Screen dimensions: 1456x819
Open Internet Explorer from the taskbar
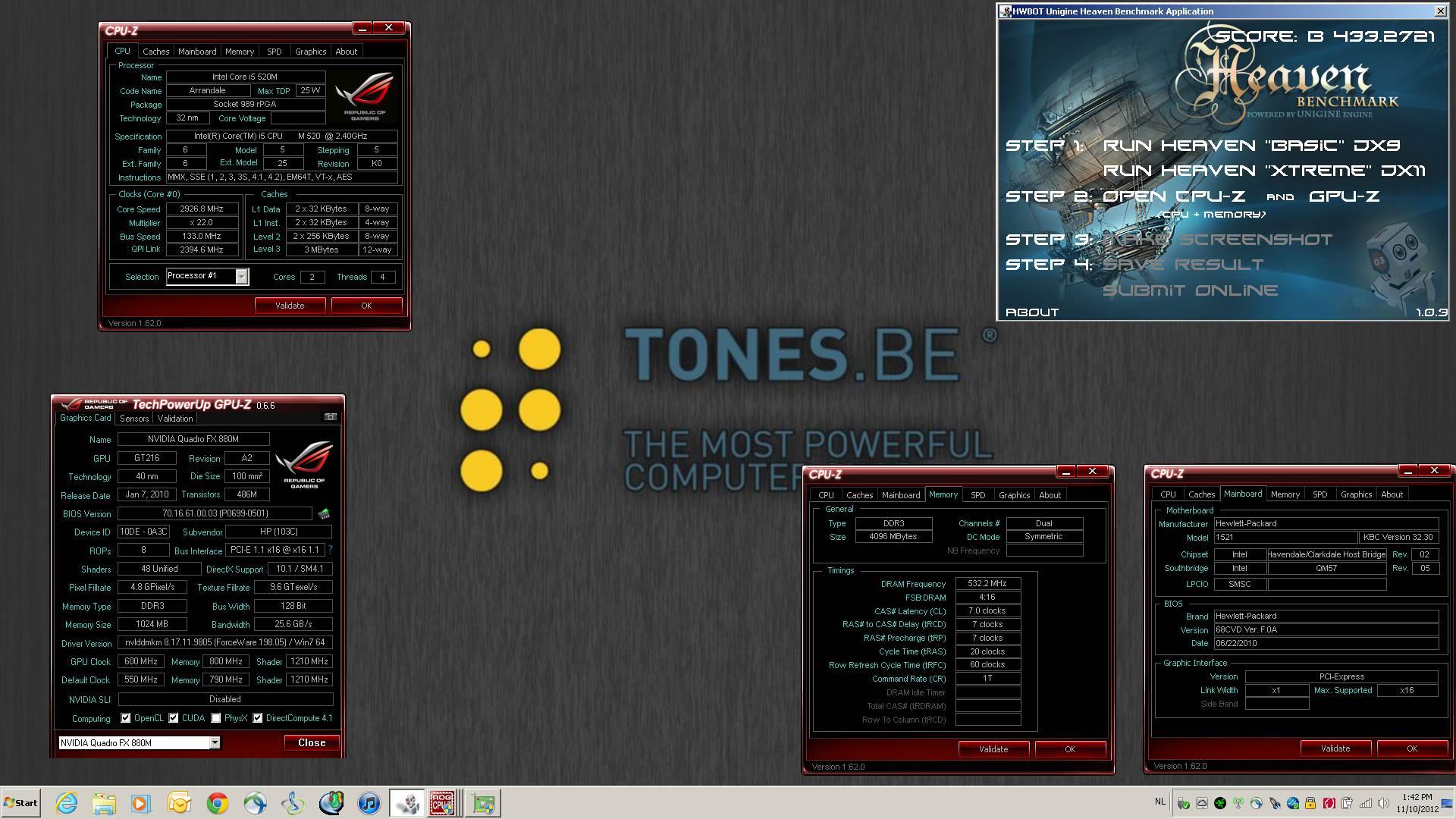pos(67,803)
